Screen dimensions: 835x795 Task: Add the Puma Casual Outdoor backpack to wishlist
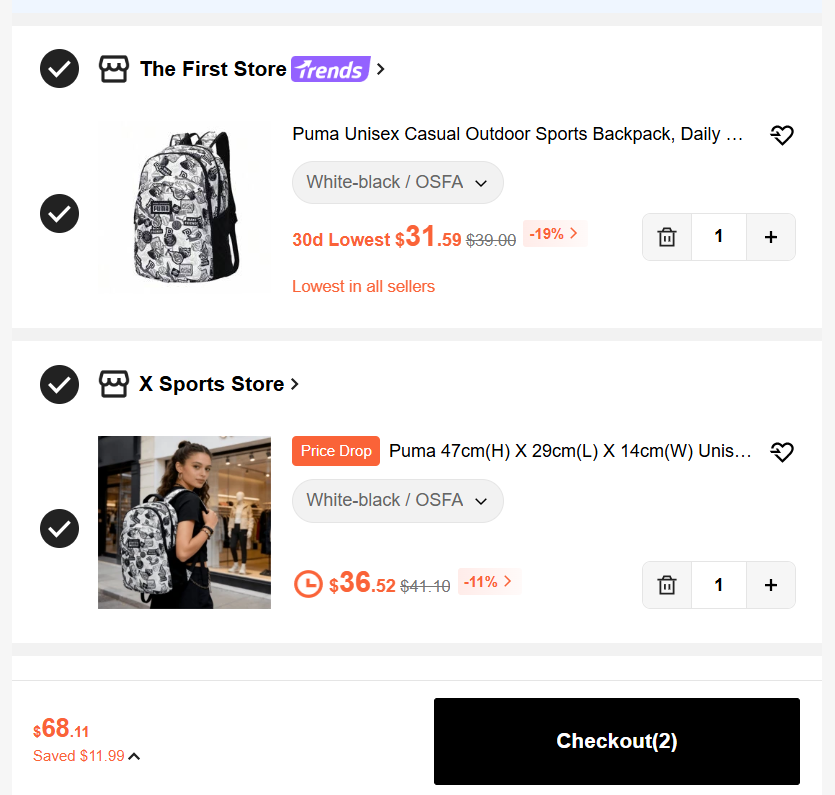[x=782, y=135]
